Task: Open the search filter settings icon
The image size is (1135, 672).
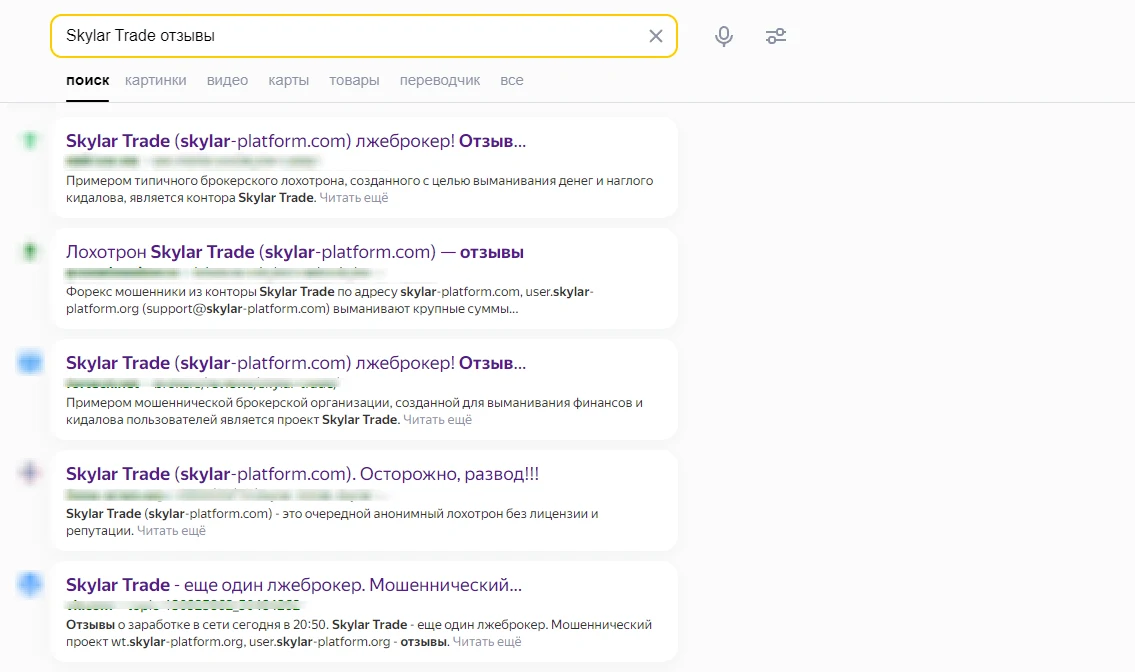Action: pos(776,36)
